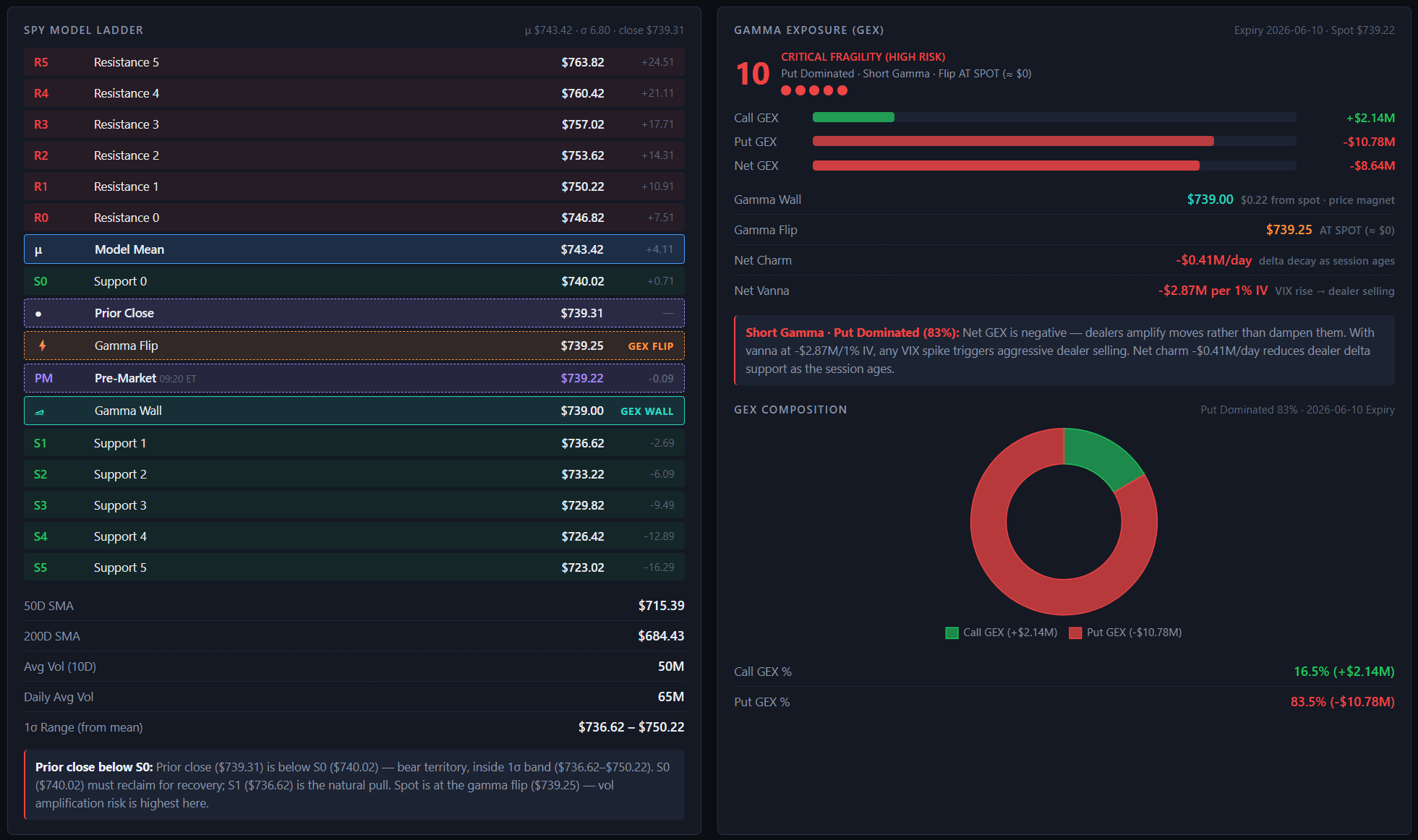This screenshot has width=1418, height=840.
Task: Click the Expiry 2026-06-10 · Spot header text
Action: pos(1315,30)
